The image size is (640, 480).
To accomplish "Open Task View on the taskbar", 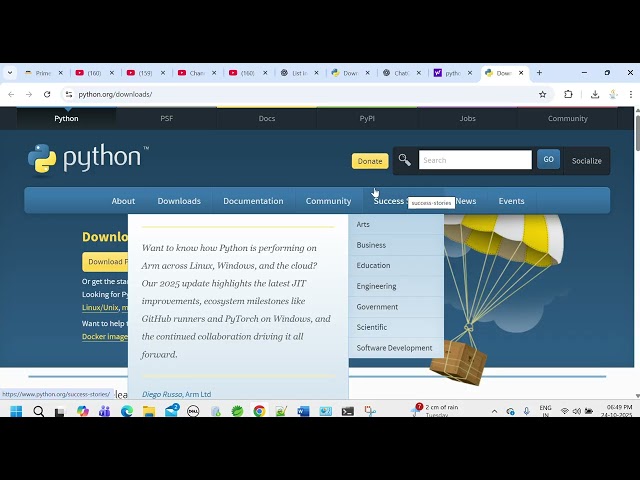I will point(60,411).
